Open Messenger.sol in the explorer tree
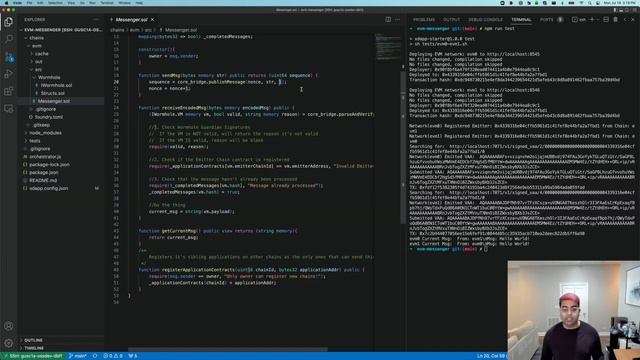The width and height of the screenshot is (640, 360). [x=53, y=101]
